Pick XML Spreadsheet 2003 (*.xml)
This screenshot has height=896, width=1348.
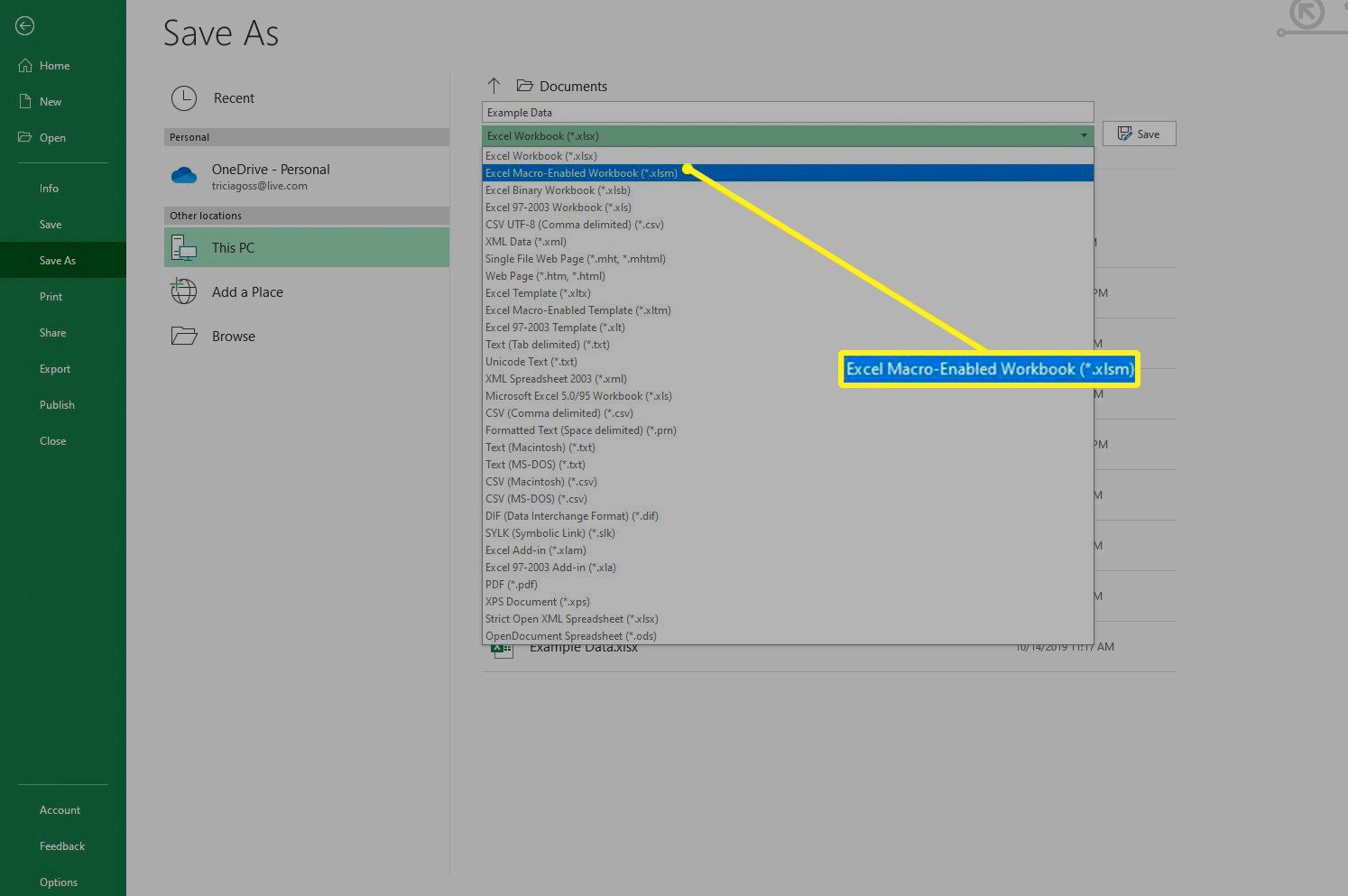788,379
